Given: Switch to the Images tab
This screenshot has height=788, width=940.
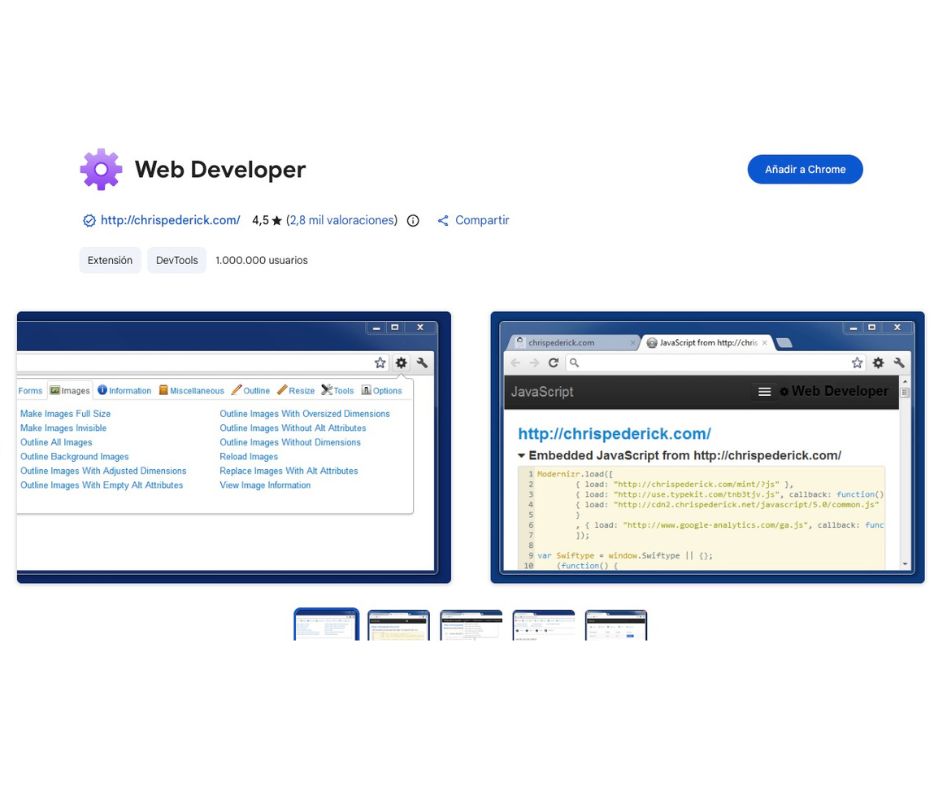Looking at the screenshot, I should tap(69, 390).
